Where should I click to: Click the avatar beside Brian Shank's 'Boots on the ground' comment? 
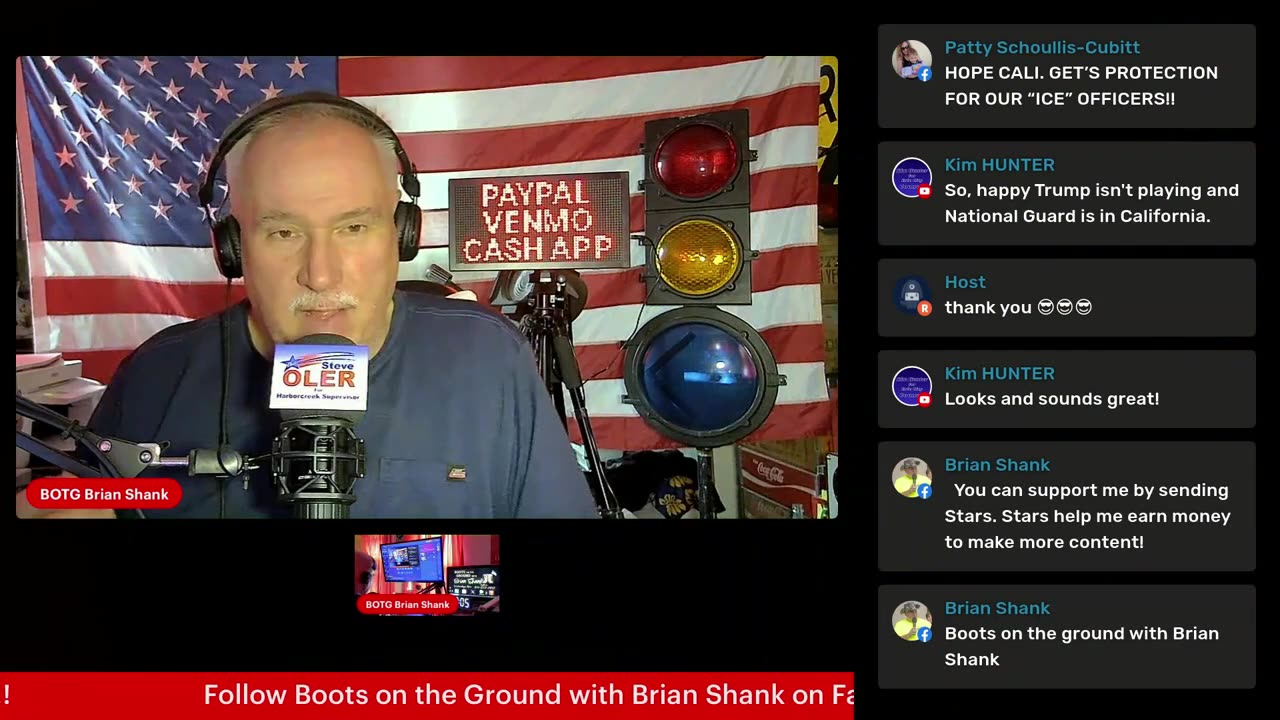(911, 621)
